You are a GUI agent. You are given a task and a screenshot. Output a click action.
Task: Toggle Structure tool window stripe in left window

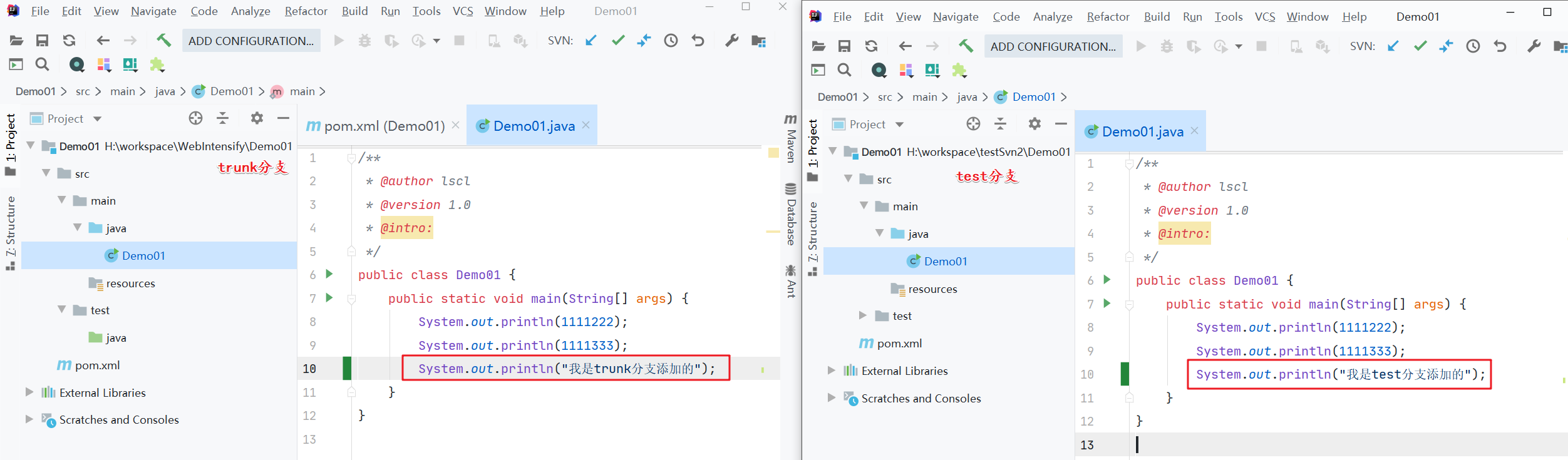pos(11,233)
